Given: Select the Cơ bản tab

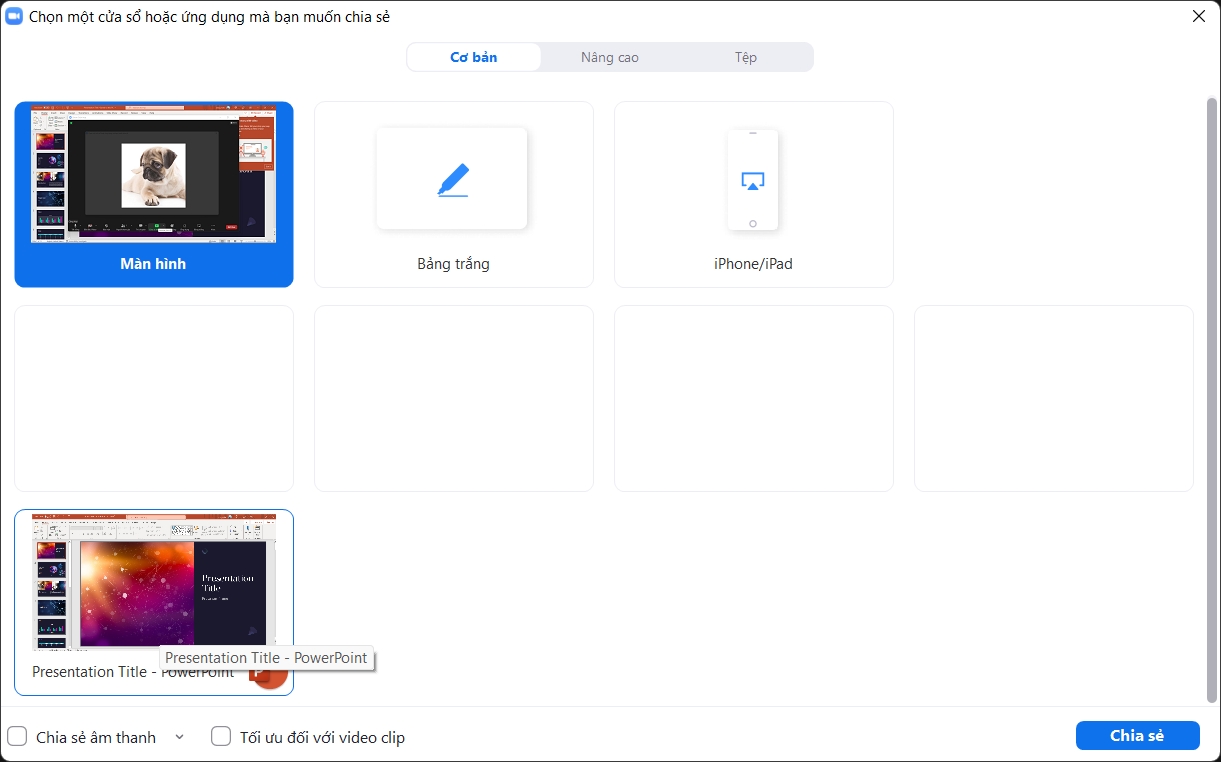Looking at the screenshot, I should (x=473, y=57).
